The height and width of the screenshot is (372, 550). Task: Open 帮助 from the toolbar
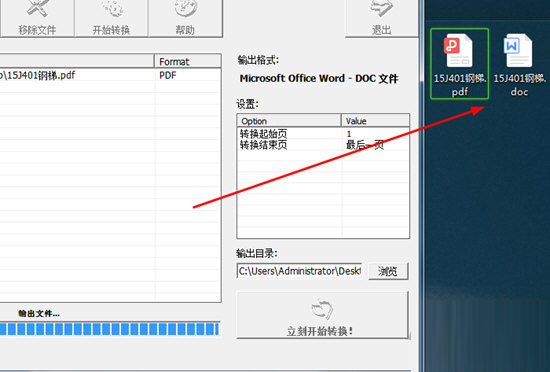point(185,18)
